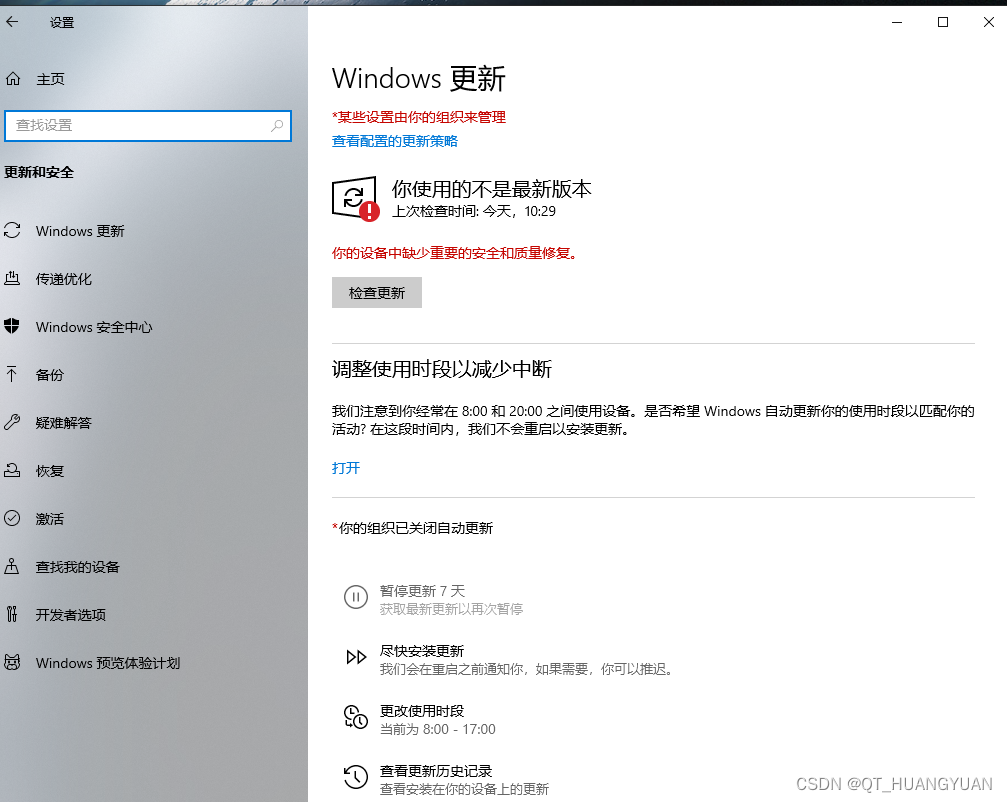
Task: Open 尽快安装更新 option
Action: click(421, 650)
